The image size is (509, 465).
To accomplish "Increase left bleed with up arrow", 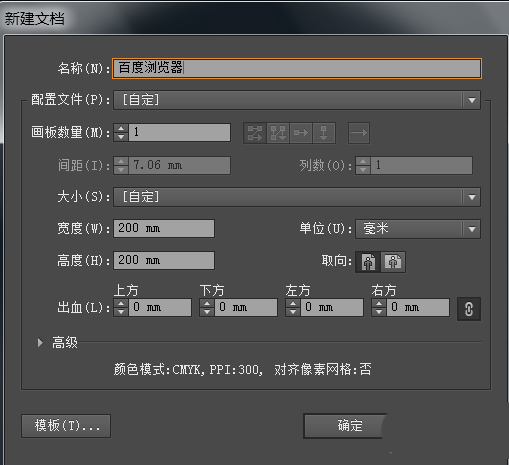I will point(293,303).
